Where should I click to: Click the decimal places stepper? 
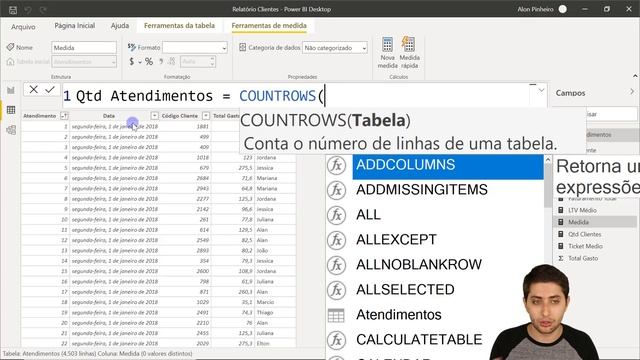(x=212, y=62)
